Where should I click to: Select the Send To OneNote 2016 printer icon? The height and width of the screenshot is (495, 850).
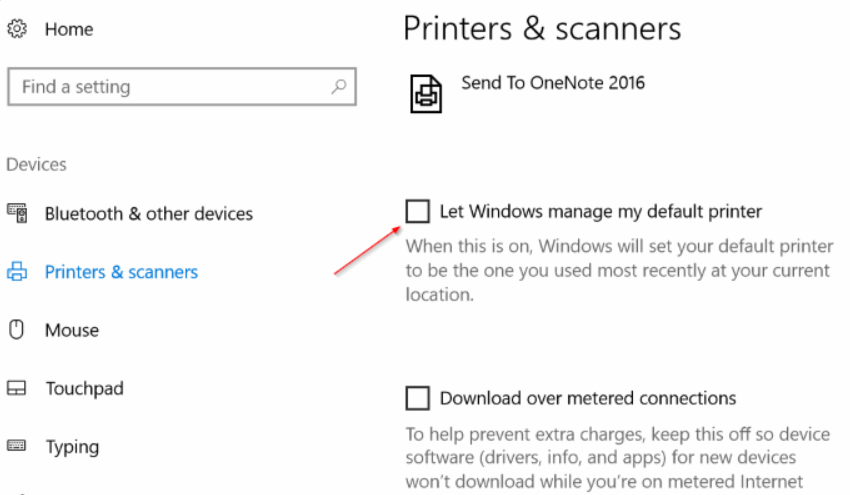pyautogui.click(x=427, y=92)
